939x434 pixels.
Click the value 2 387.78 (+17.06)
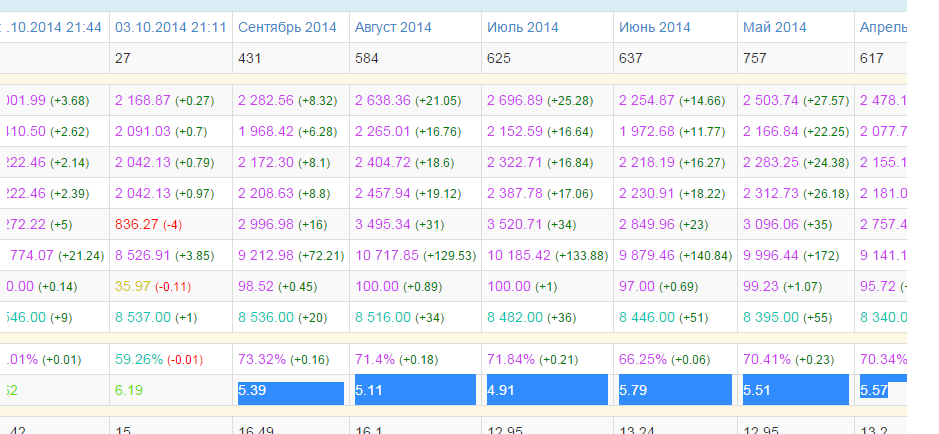[540, 194]
